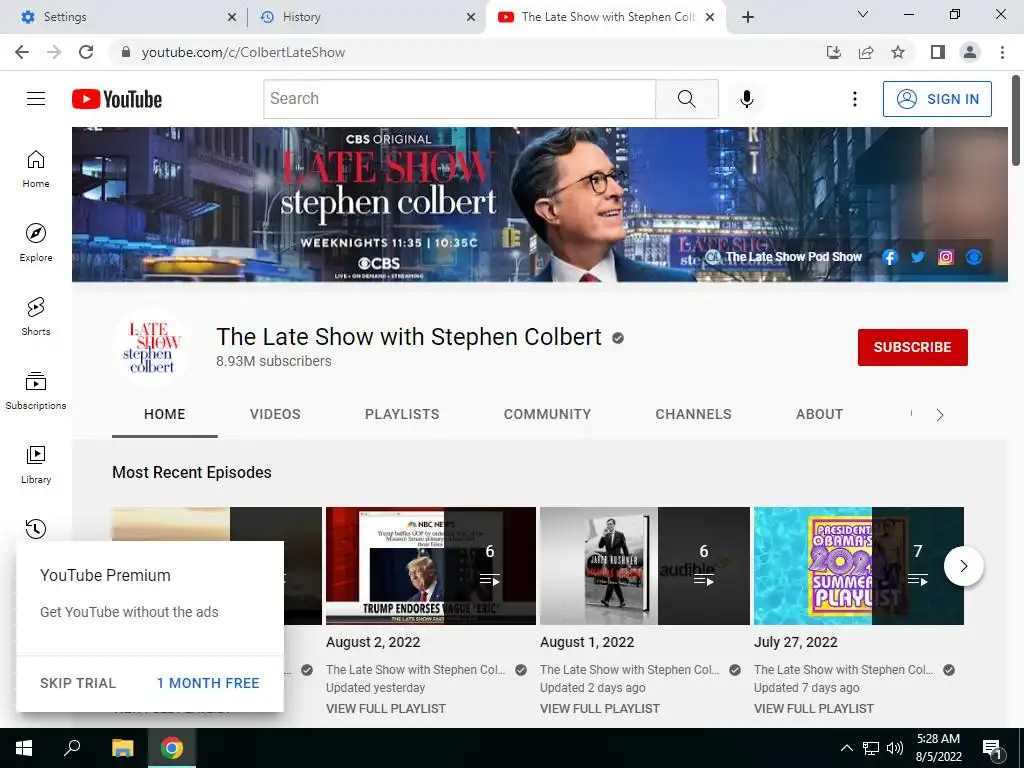Viewport: 1024px width, 768px height.
Task: Open Windows taskbar search
Action: coord(72,748)
